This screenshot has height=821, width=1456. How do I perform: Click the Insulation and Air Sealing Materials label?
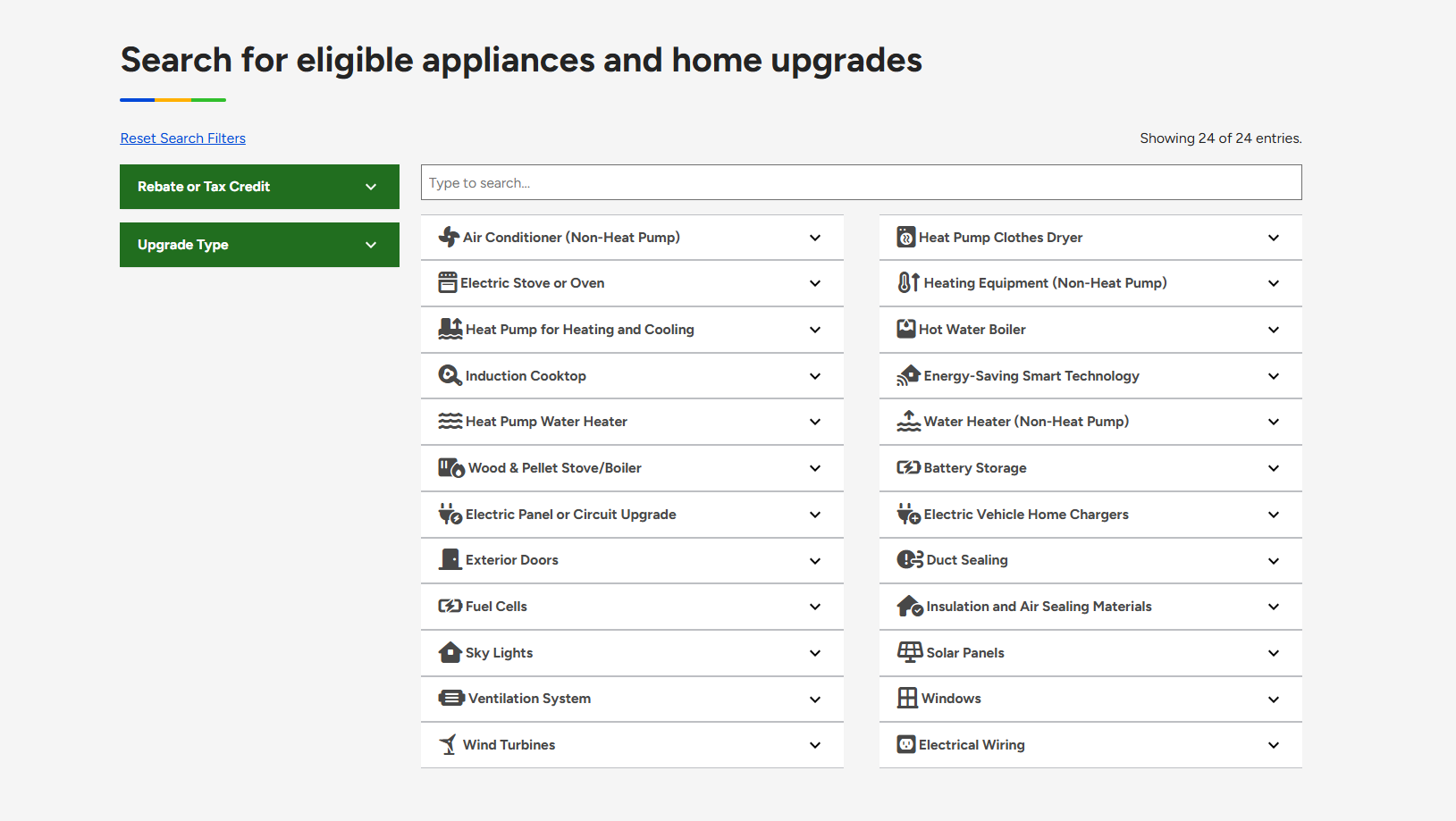[x=1039, y=607]
